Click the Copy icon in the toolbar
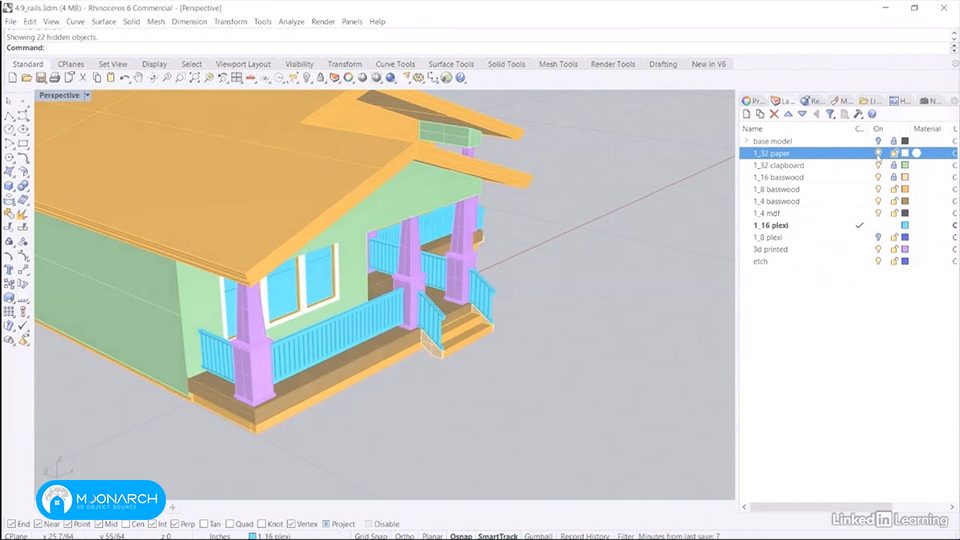 click(x=97, y=78)
